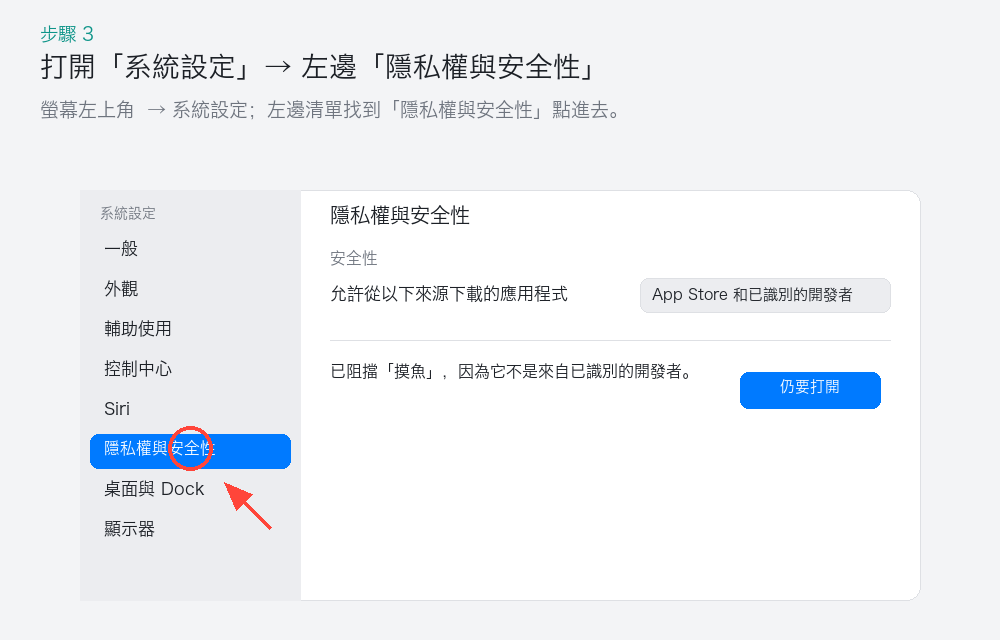
Task: Click the 系統設定 sidebar header
Action: click(128, 214)
